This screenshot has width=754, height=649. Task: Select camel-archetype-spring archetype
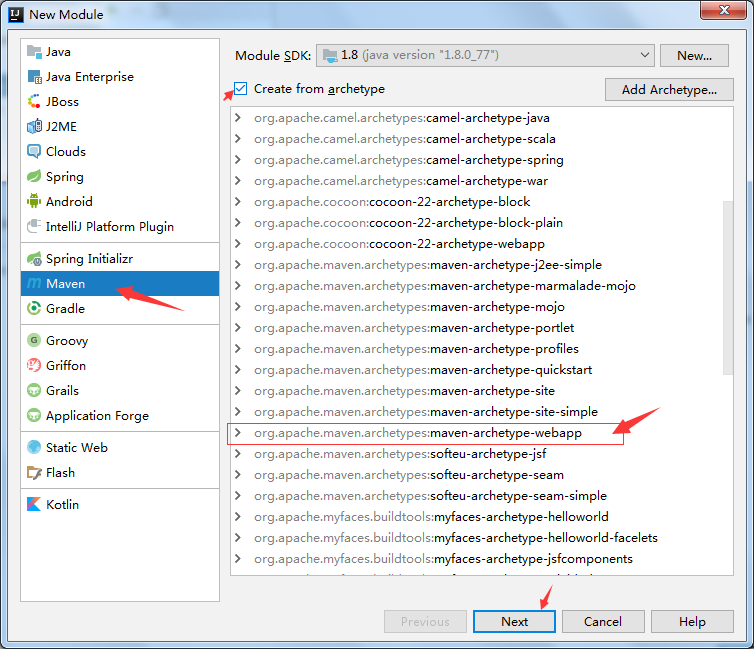click(x=409, y=160)
